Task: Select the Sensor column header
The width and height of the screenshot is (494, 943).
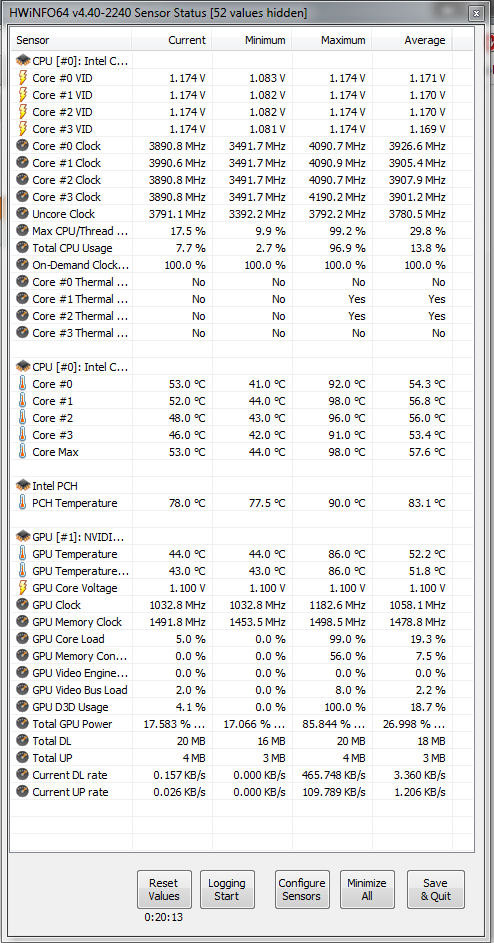Action: pos(71,40)
